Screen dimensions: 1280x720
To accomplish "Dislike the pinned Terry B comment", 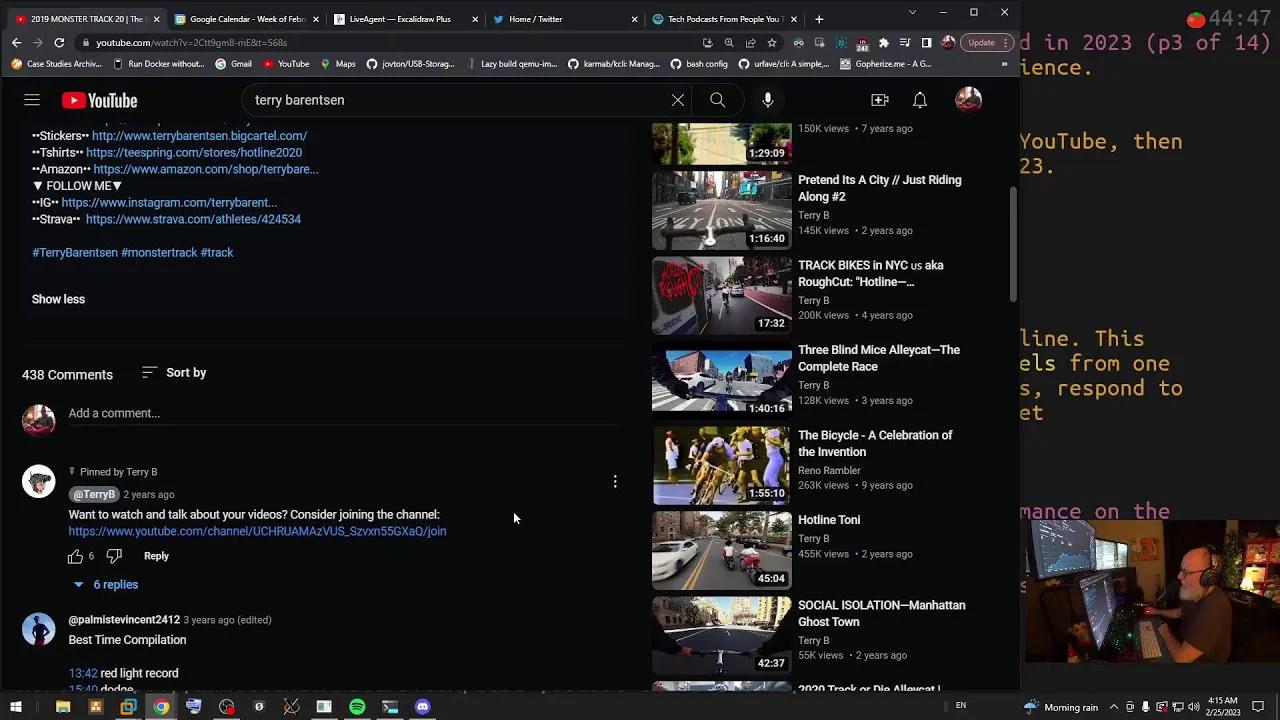I will pos(114,556).
